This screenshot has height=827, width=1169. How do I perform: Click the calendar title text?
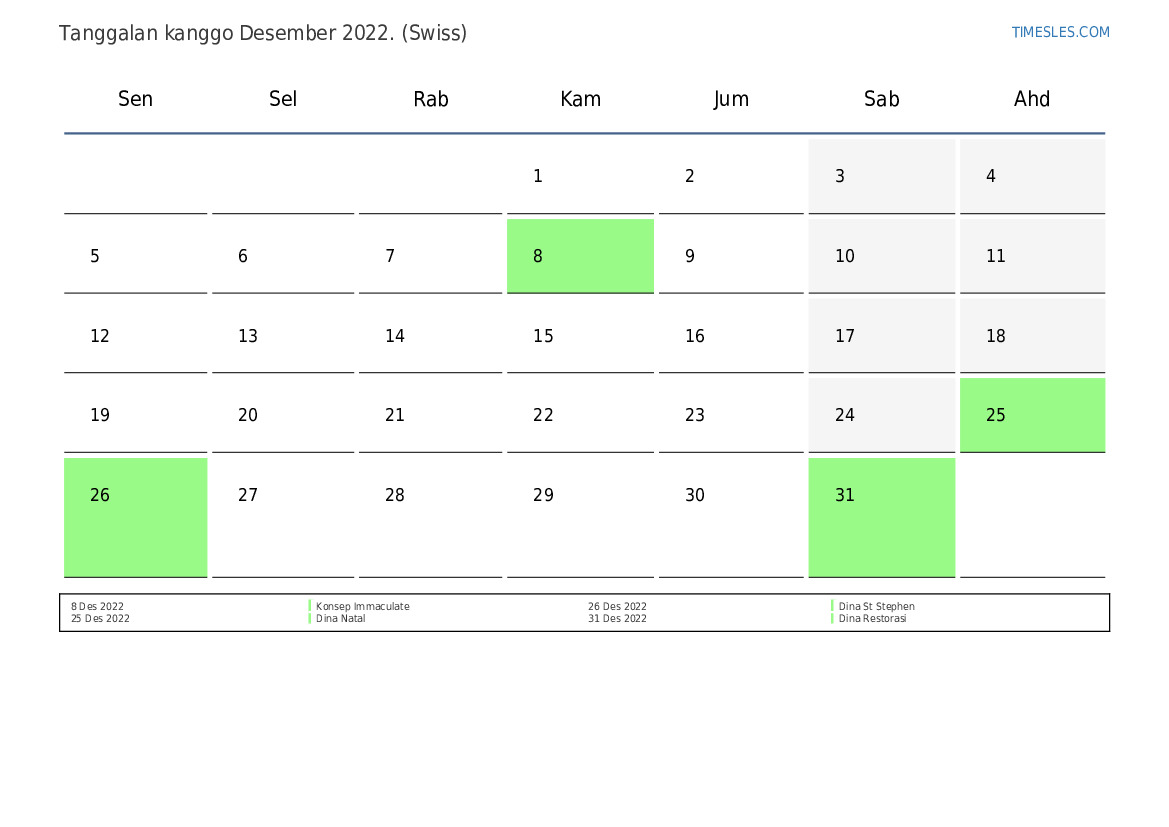[263, 33]
